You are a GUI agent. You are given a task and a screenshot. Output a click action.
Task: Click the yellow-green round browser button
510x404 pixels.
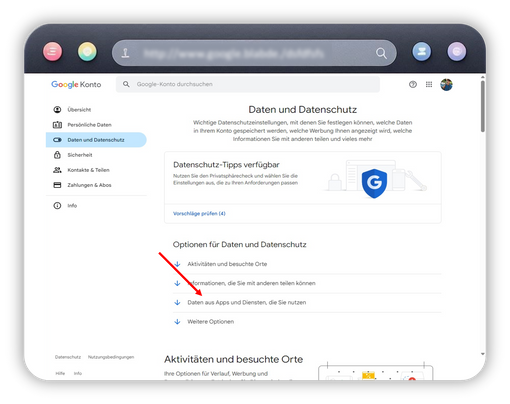click(87, 52)
